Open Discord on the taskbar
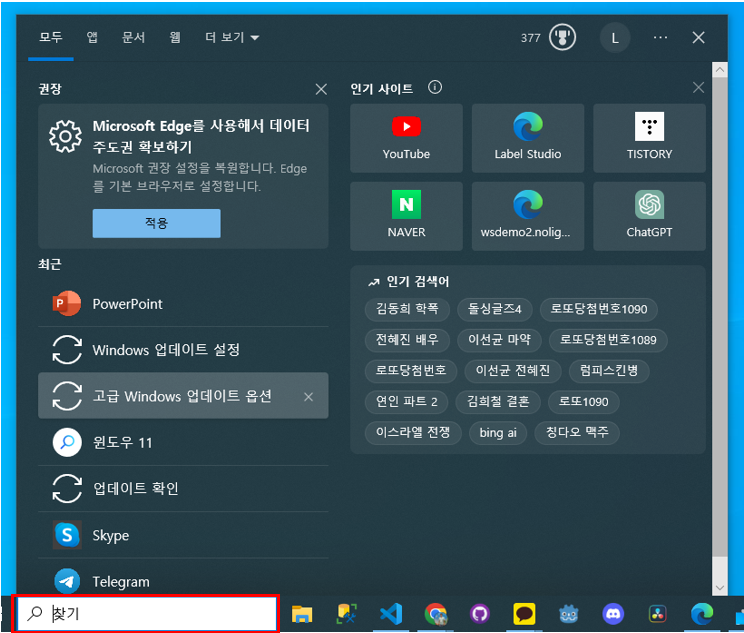 [613, 614]
